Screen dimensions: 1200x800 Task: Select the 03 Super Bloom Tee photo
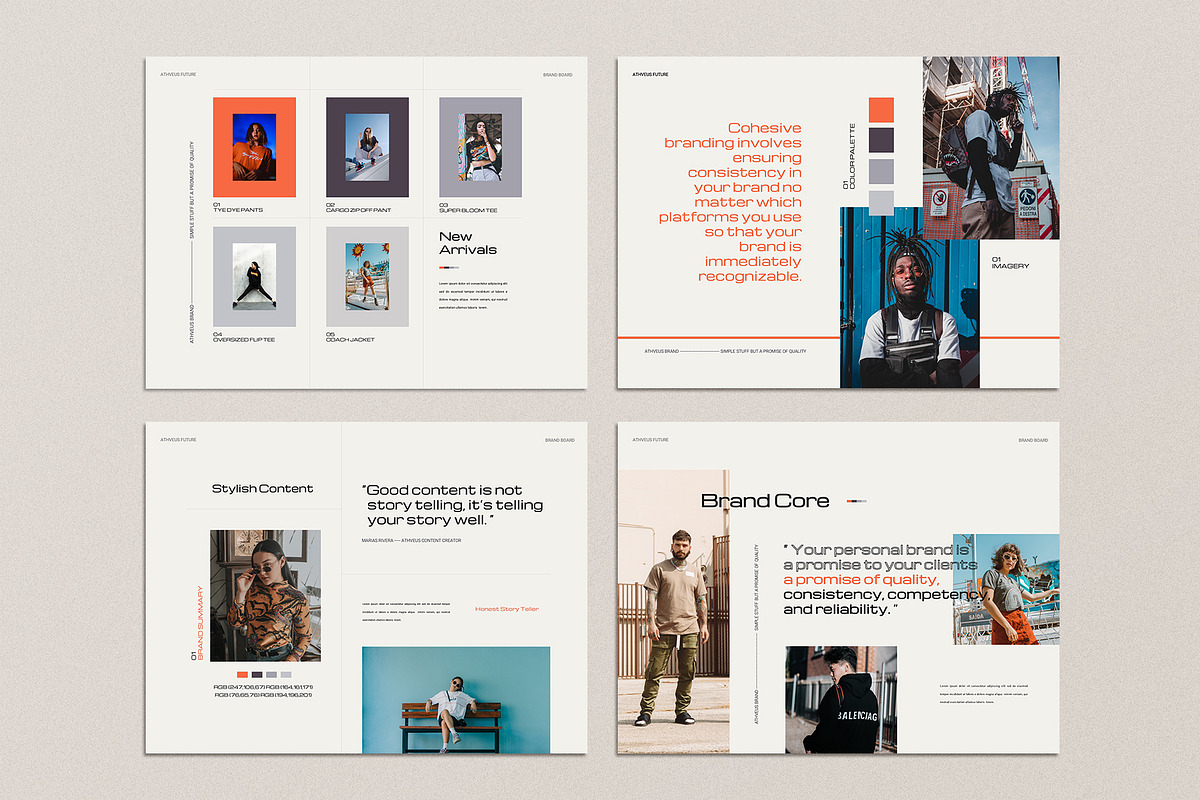tap(480, 147)
